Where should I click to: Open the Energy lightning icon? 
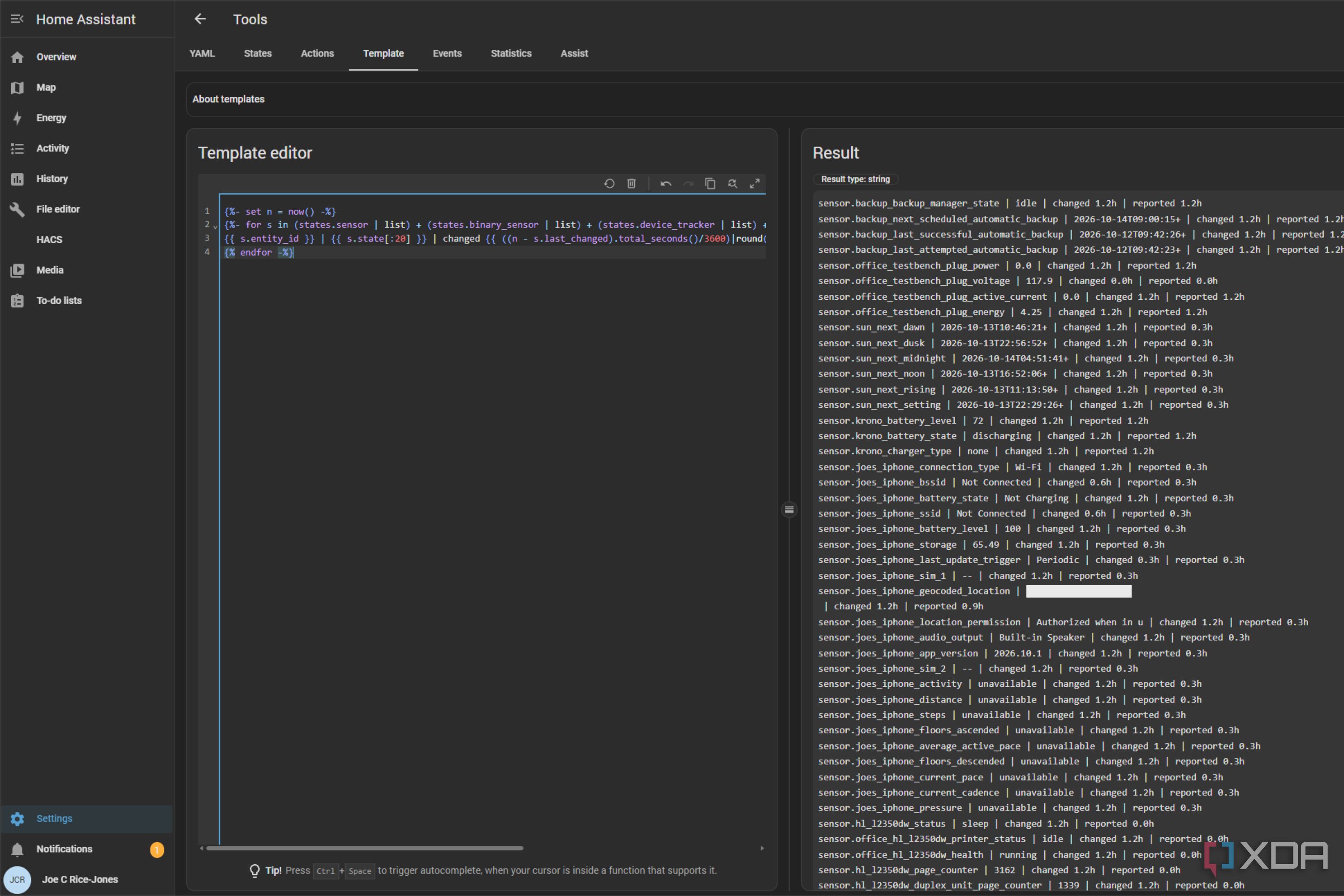[x=17, y=118]
